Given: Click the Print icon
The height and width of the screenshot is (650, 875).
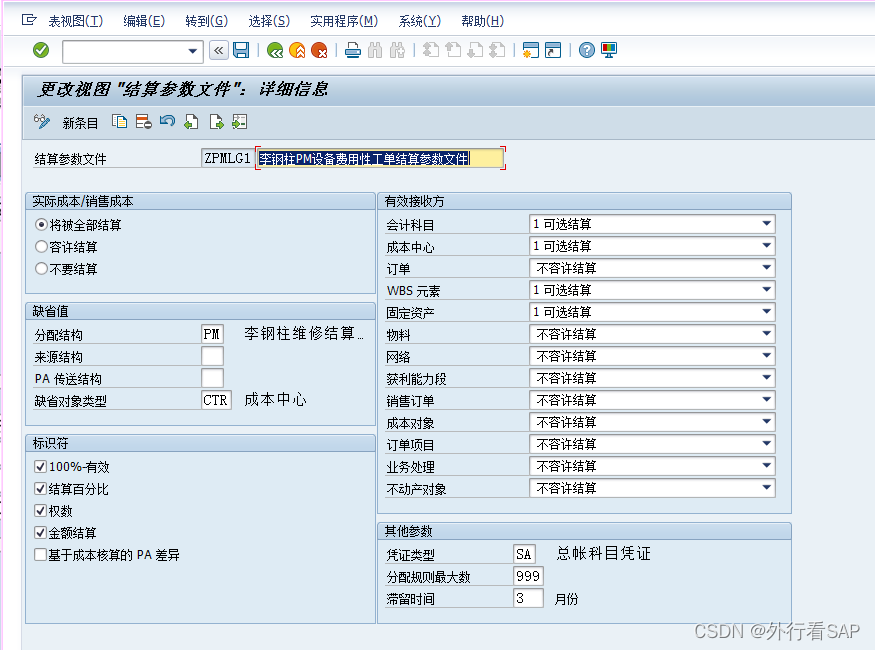Looking at the screenshot, I should (353, 51).
